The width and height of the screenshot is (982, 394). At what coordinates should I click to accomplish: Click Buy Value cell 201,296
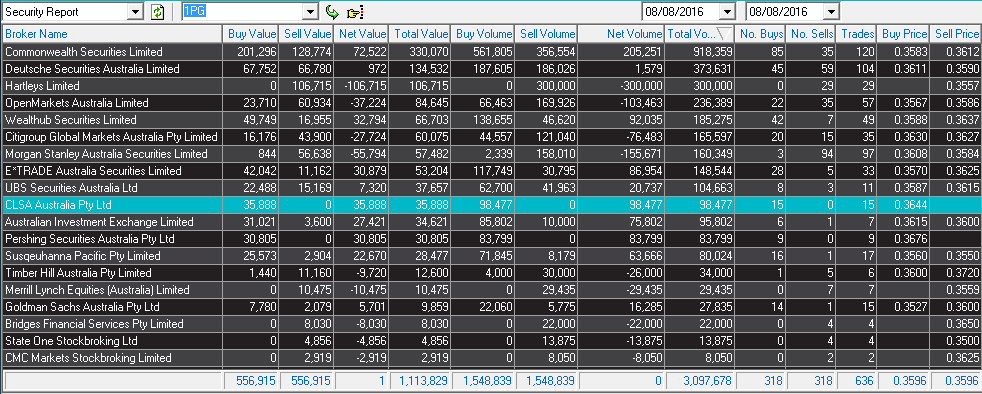(x=250, y=52)
